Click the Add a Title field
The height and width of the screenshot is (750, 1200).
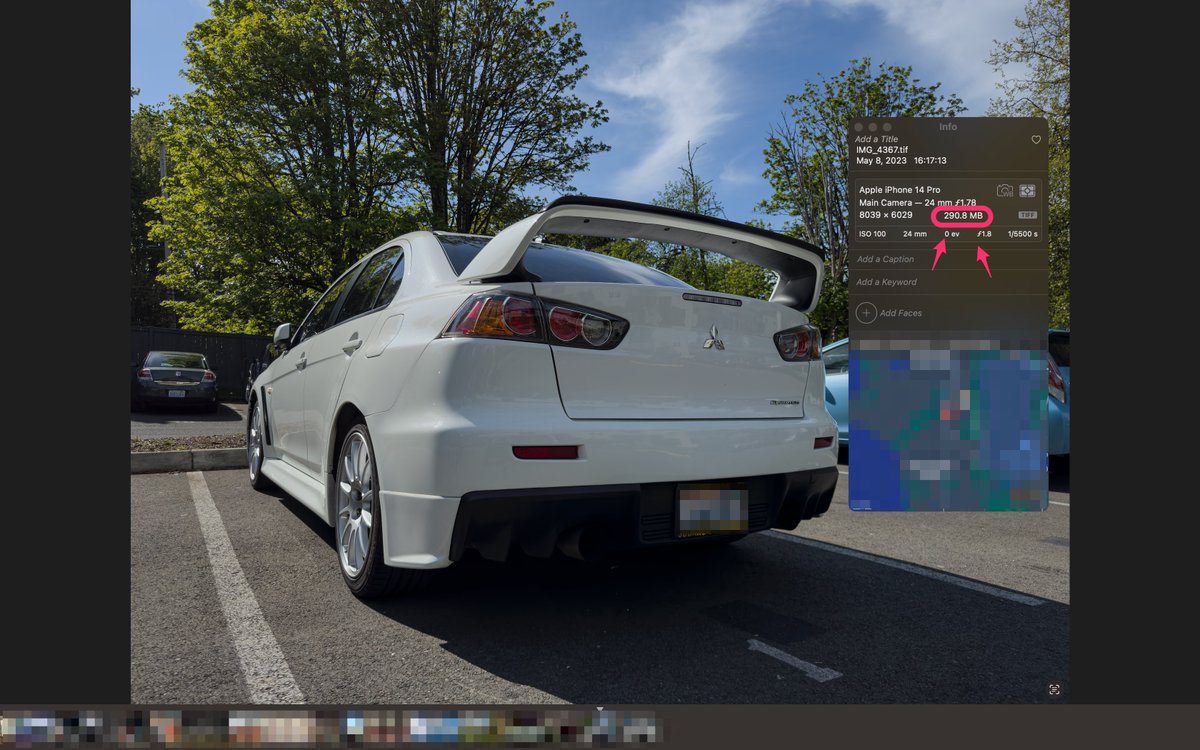[876, 139]
